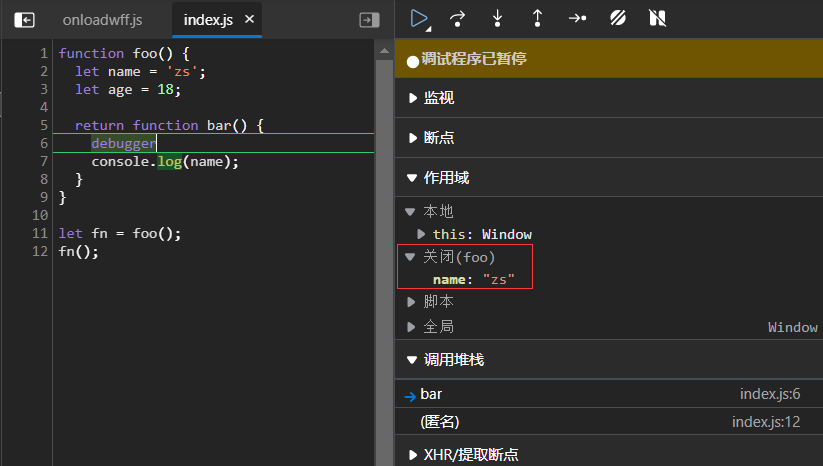Click the name: "zs" closure variable
Viewport: 823px width, 466px height.
(474, 279)
